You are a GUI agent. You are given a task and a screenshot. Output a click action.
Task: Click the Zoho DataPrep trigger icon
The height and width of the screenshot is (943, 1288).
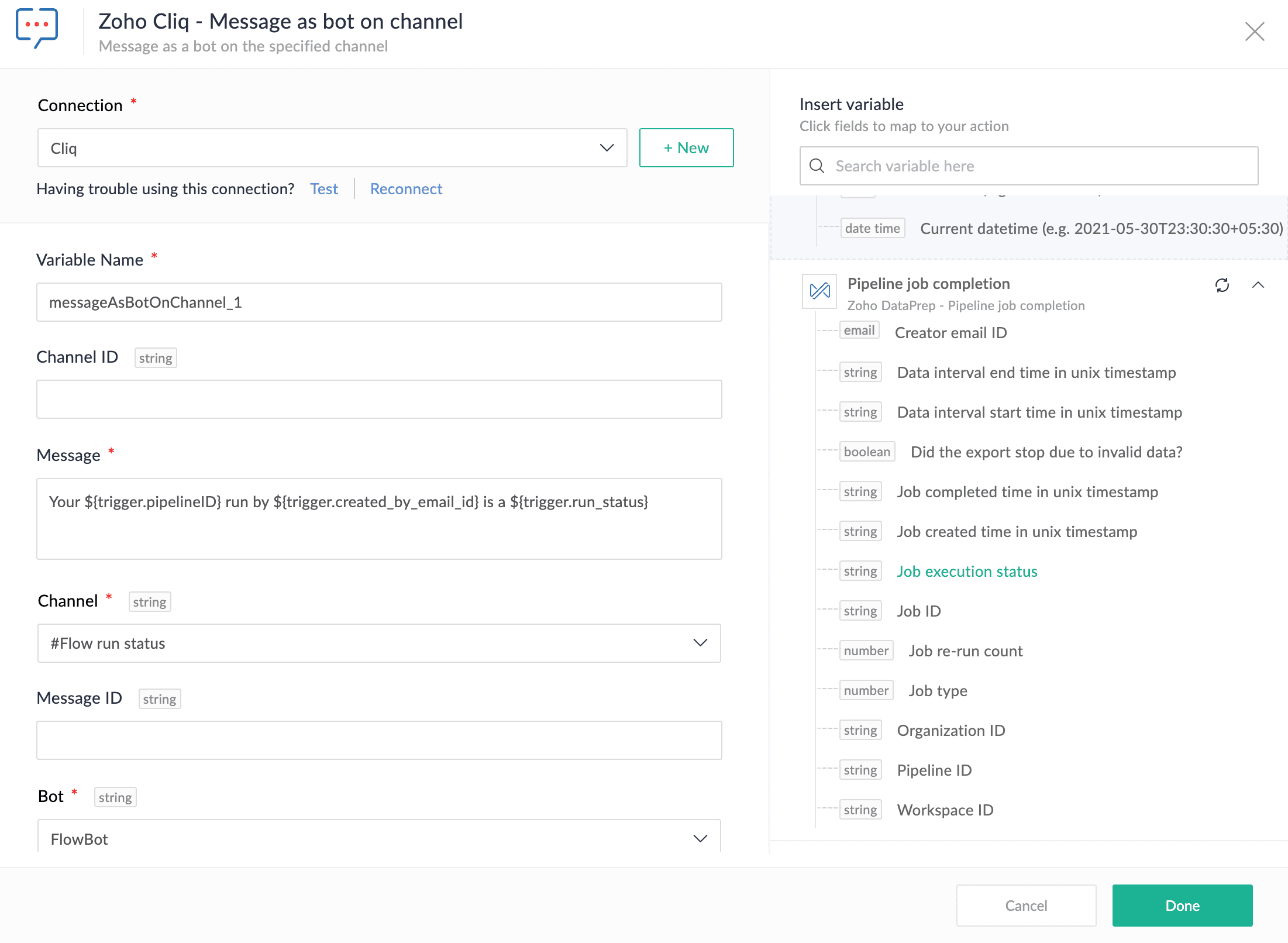(819, 291)
